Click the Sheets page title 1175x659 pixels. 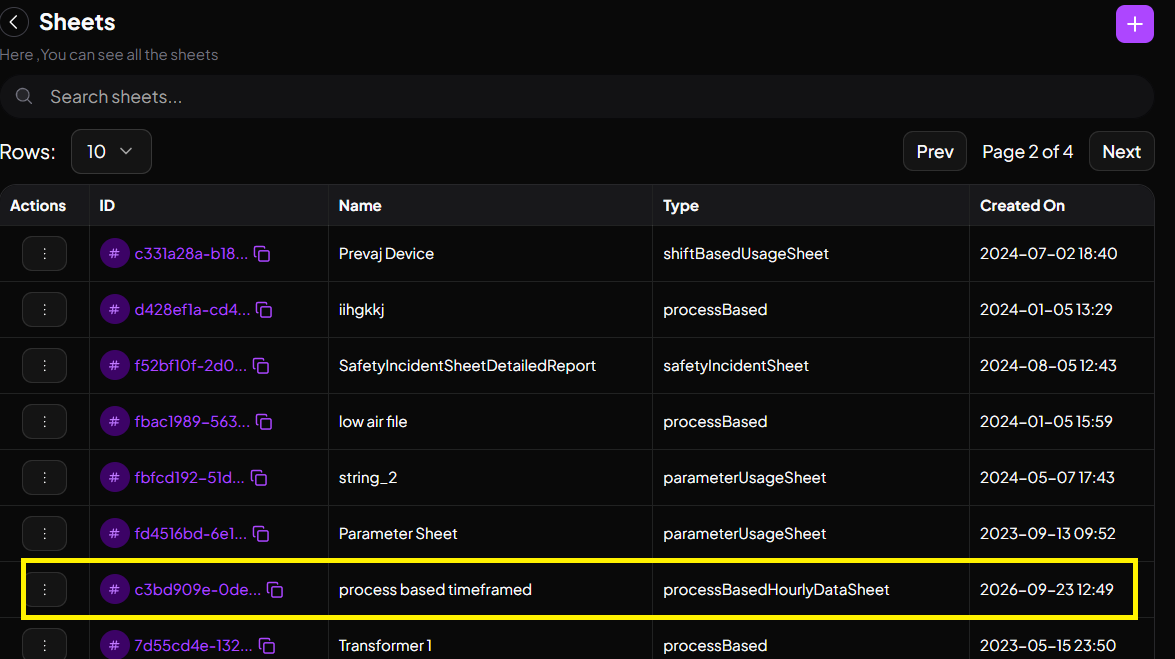(77, 22)
